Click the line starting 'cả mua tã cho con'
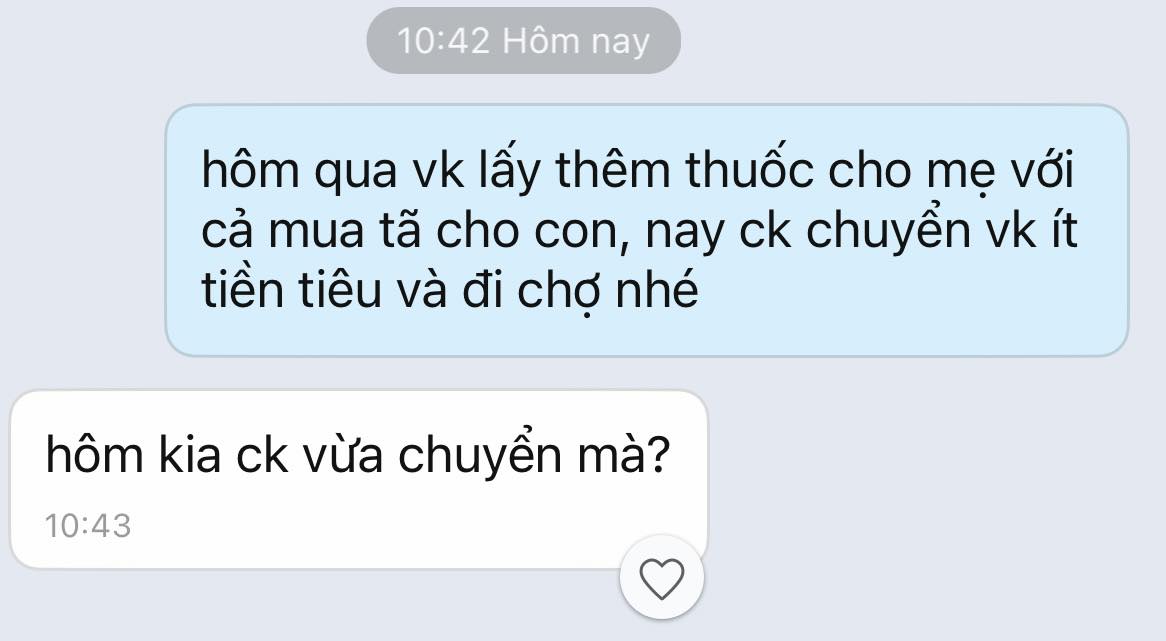The width and height of the screenshot is (1166, 641). pos(640,231)
